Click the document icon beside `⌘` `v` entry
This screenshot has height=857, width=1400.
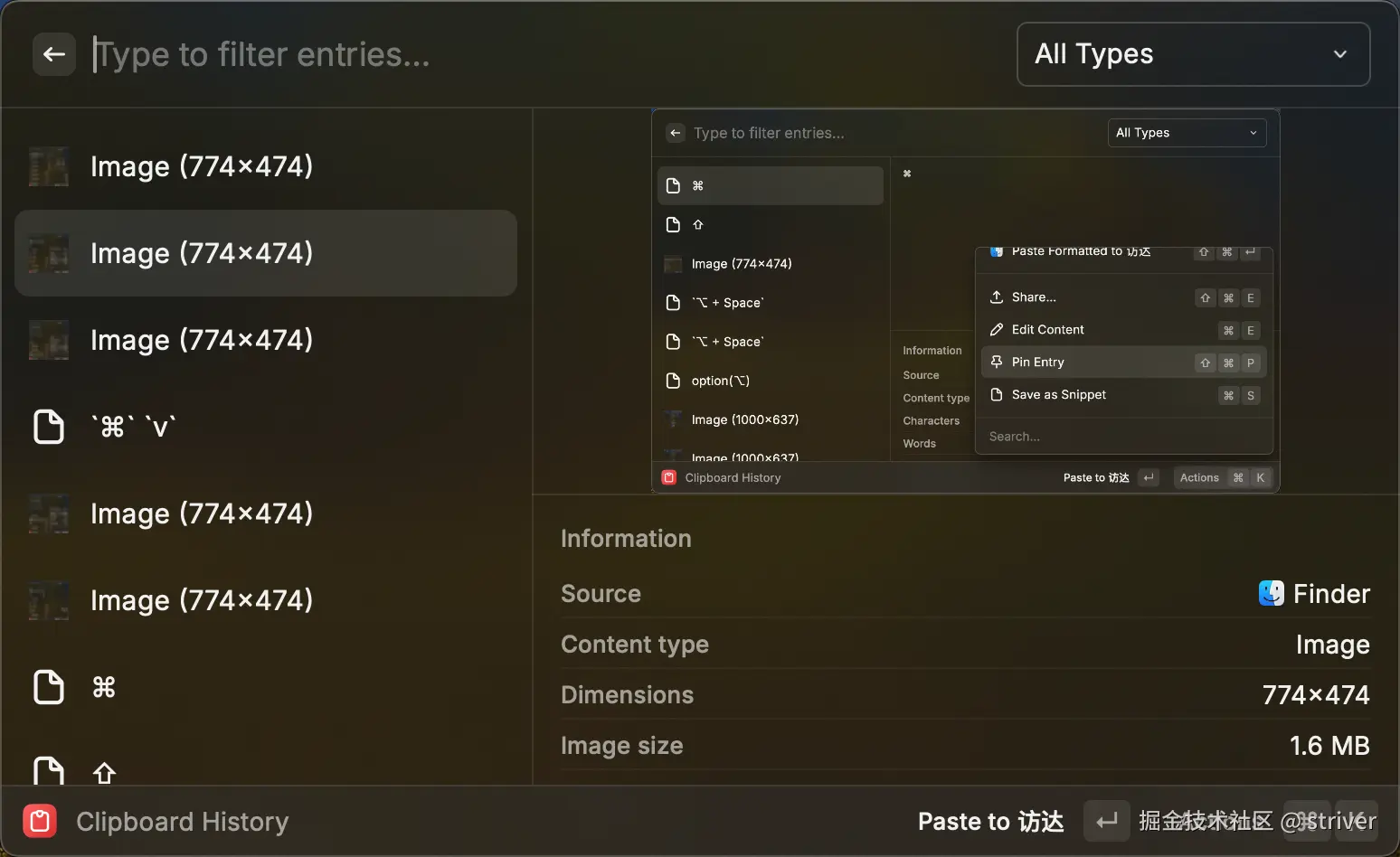coord(49,427)
